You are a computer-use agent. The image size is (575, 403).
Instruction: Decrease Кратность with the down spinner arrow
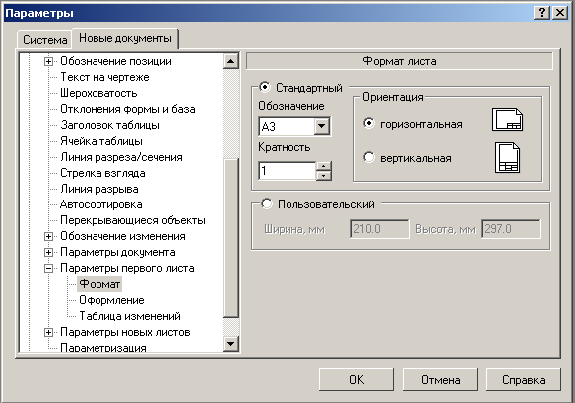click(x=323, y=176)
